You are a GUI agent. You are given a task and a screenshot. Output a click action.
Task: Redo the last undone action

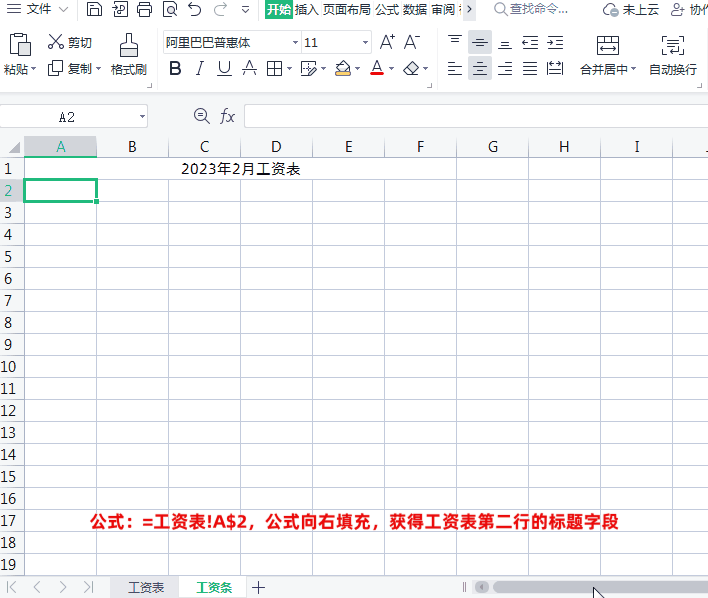(220, 9)
